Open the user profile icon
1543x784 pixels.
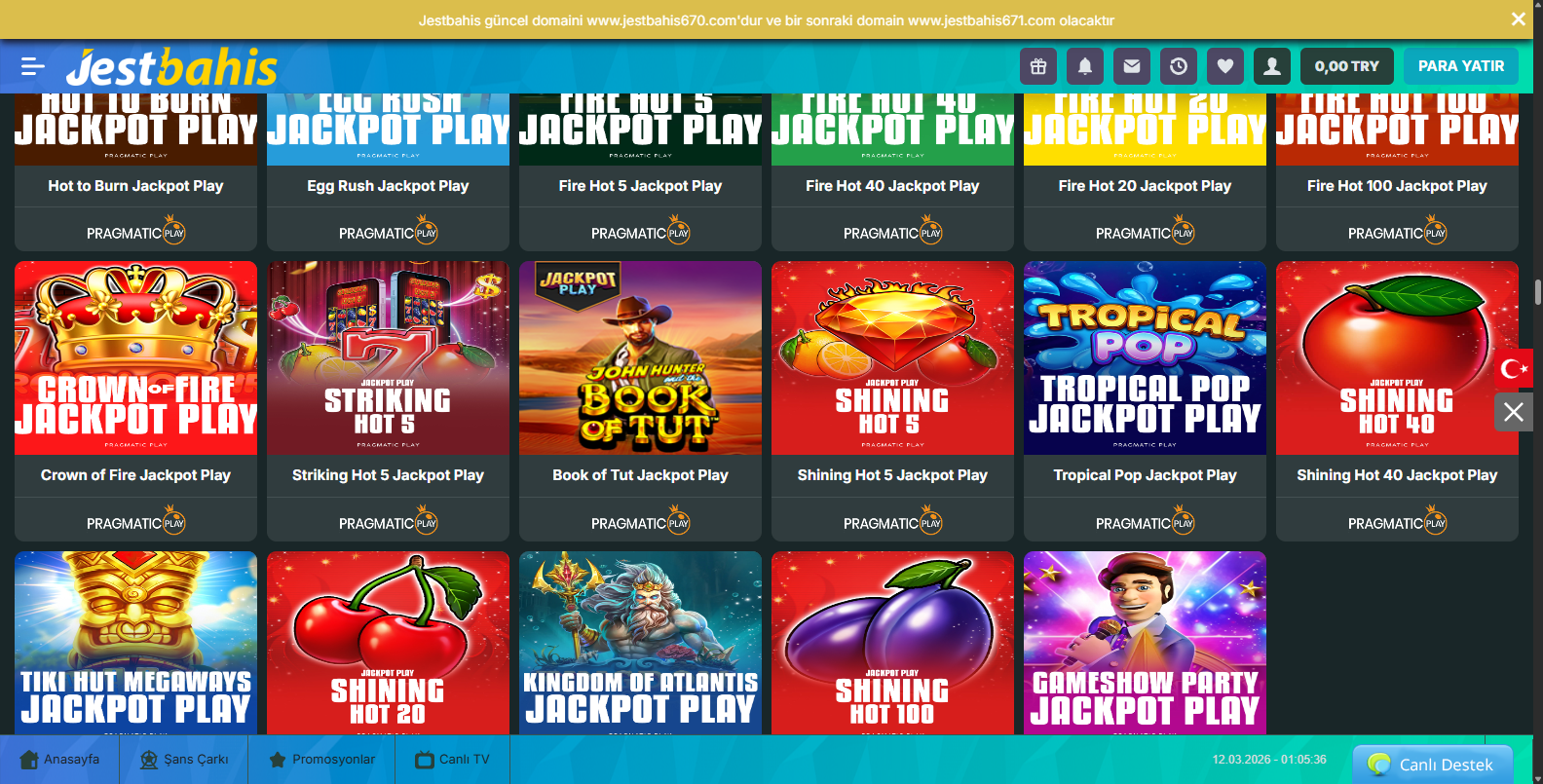click(1272, 66)
